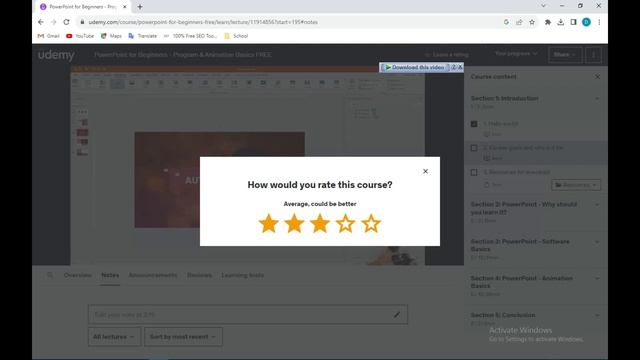Switch to the Reviews tab
640x360 pixels.
point(199,275)
